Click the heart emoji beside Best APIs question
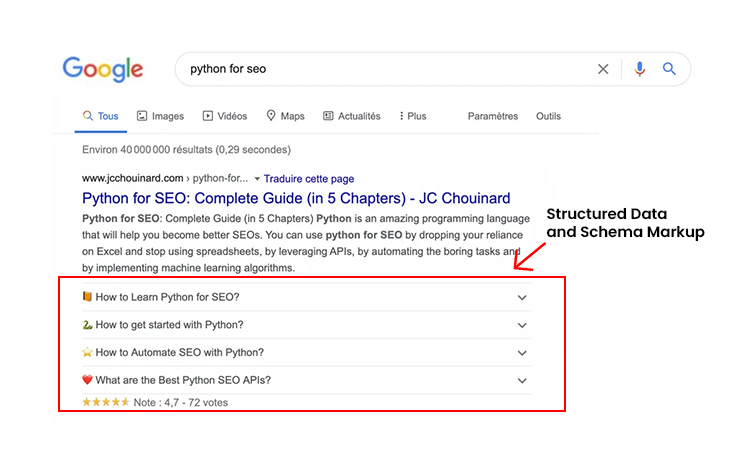Screen dimensions: 750x450 click(87, 380)
